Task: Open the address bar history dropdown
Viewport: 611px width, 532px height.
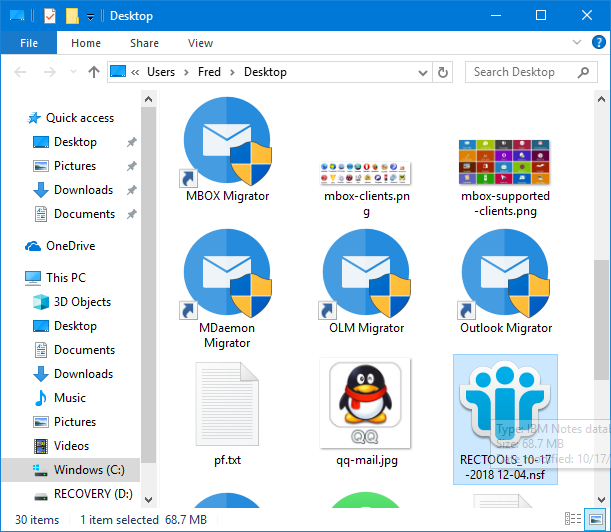Action: (422, 72)
